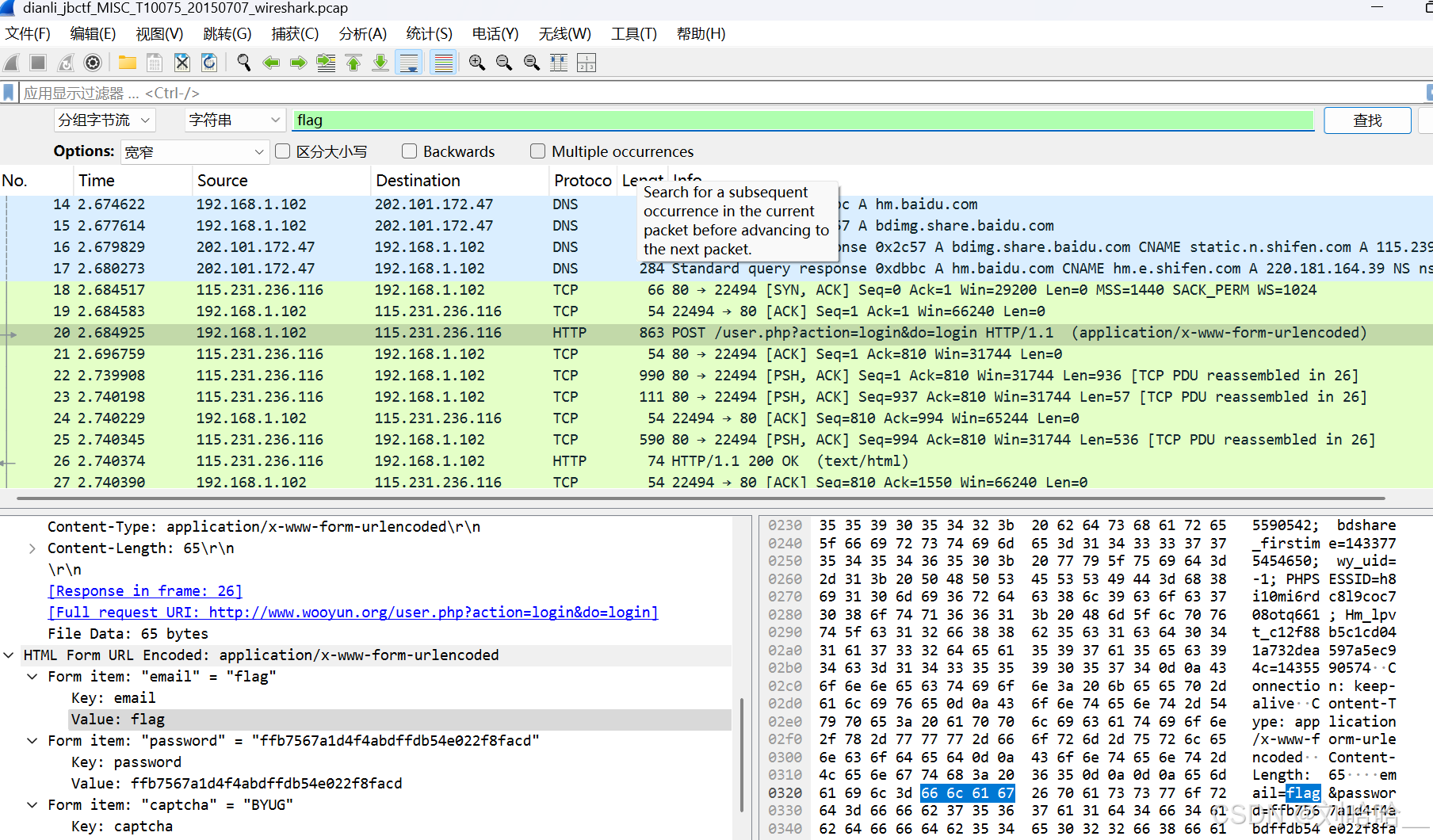
Task: Enable Multiple occurrences searching
Action: point(537,151)
